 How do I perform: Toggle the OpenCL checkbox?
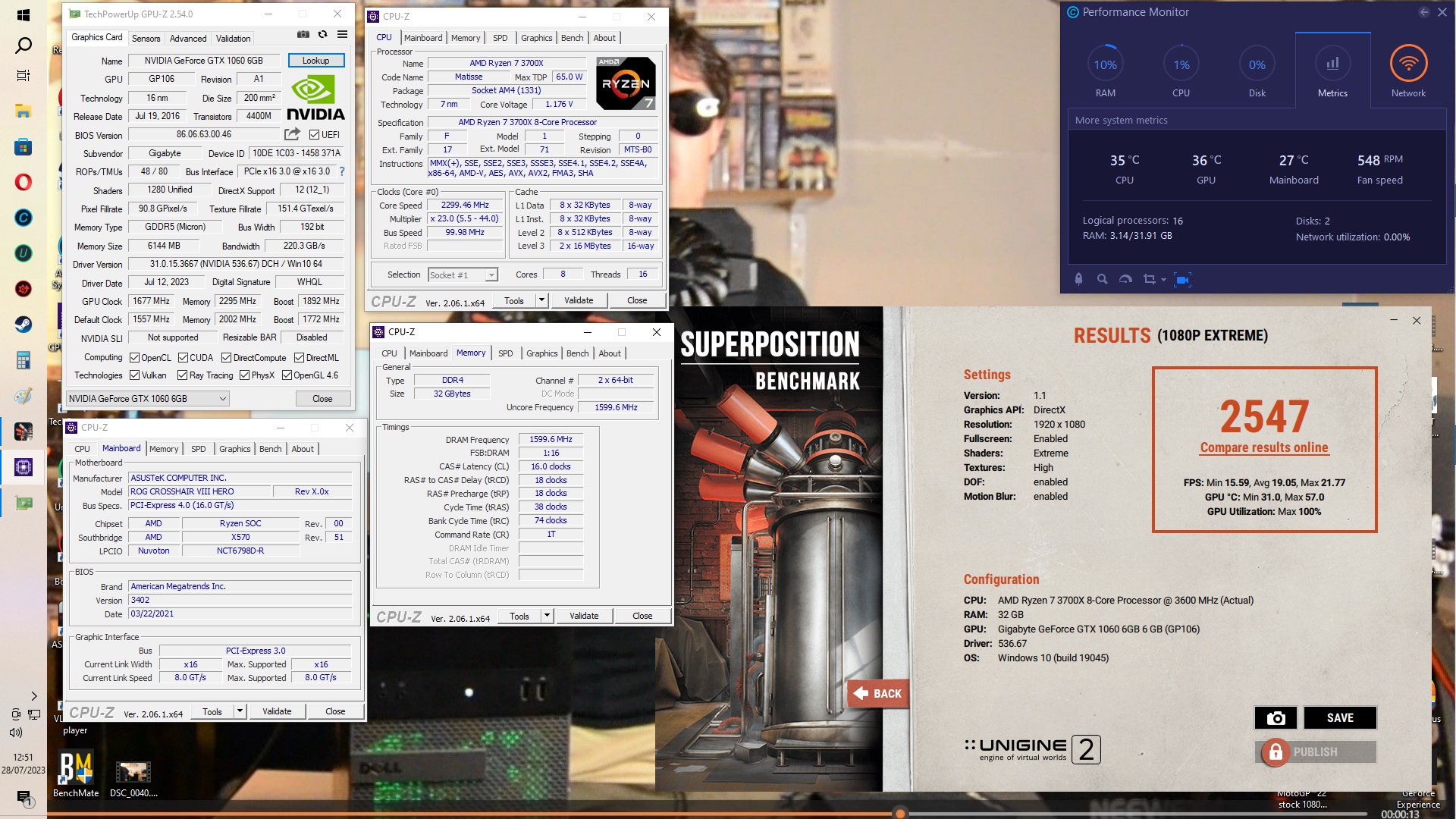click(134, 357)
